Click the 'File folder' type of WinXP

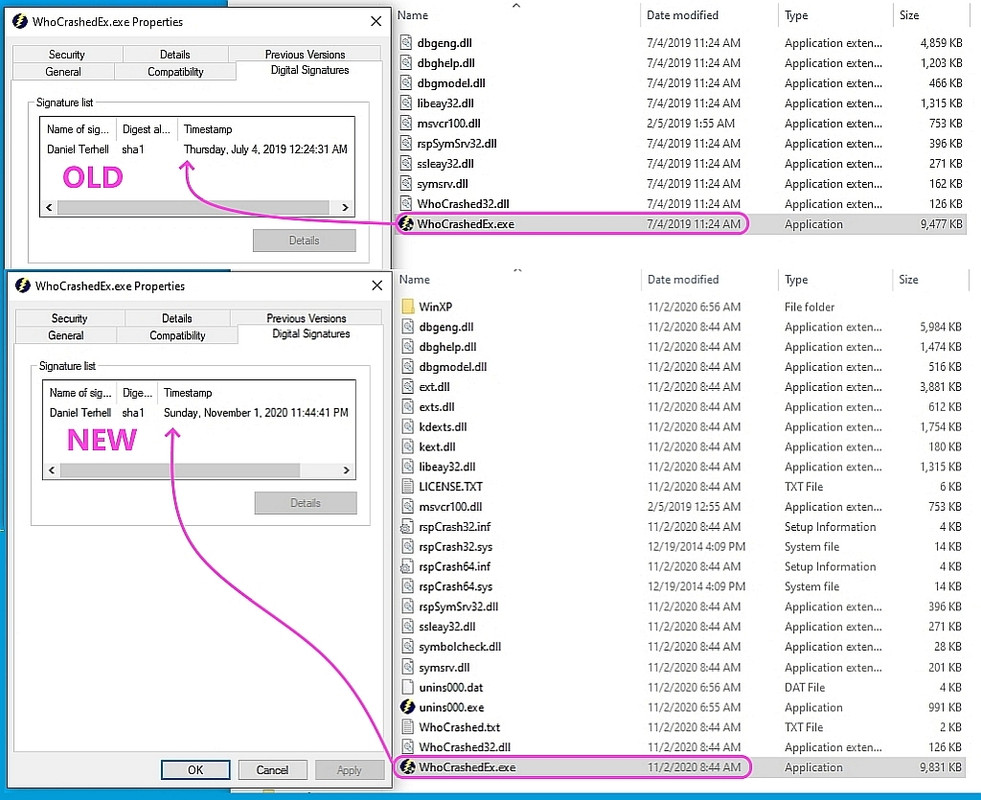pos(809,306)
